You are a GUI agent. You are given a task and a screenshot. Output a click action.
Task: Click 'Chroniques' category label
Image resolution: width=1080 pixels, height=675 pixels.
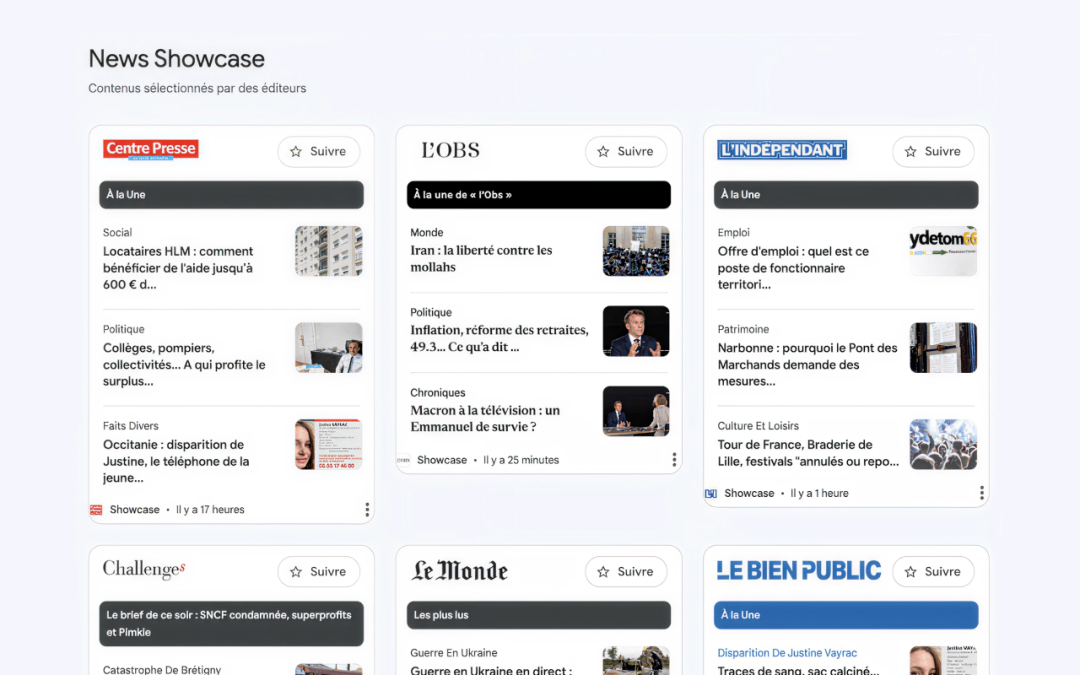(437, 393)
